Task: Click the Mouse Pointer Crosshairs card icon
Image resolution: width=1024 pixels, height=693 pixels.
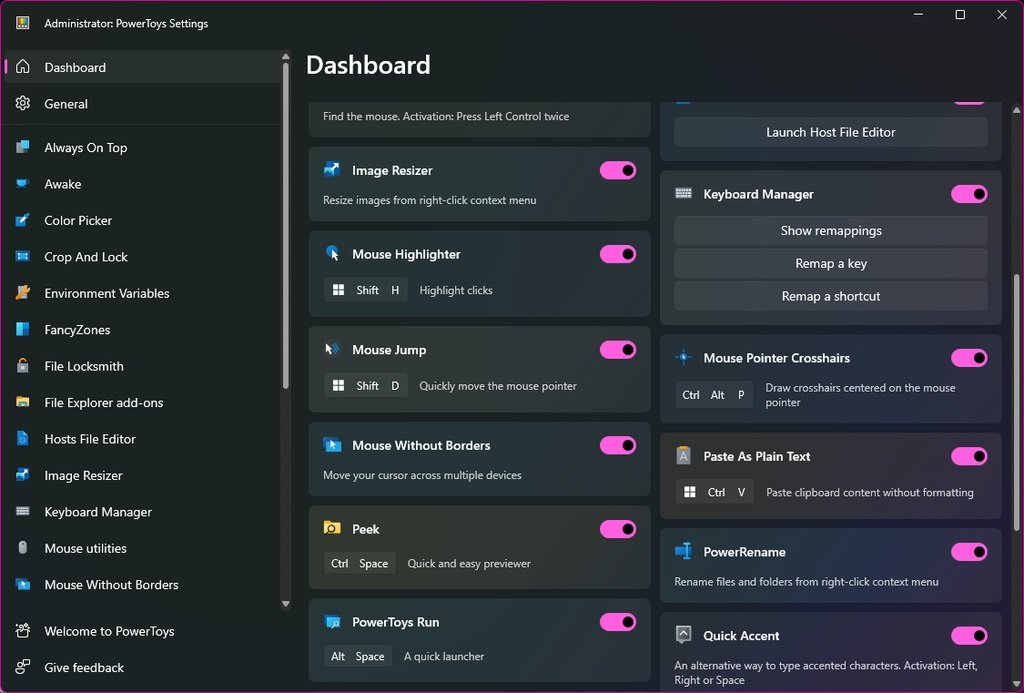Action: pos(684,357)
